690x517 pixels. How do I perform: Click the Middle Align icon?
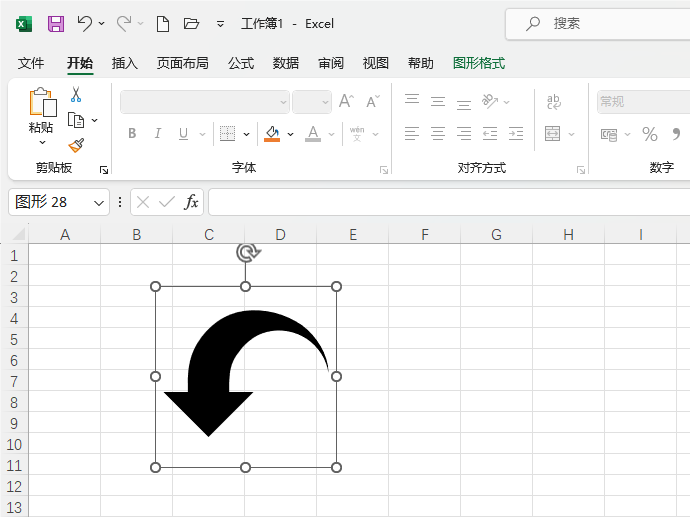tap(438, 102)
